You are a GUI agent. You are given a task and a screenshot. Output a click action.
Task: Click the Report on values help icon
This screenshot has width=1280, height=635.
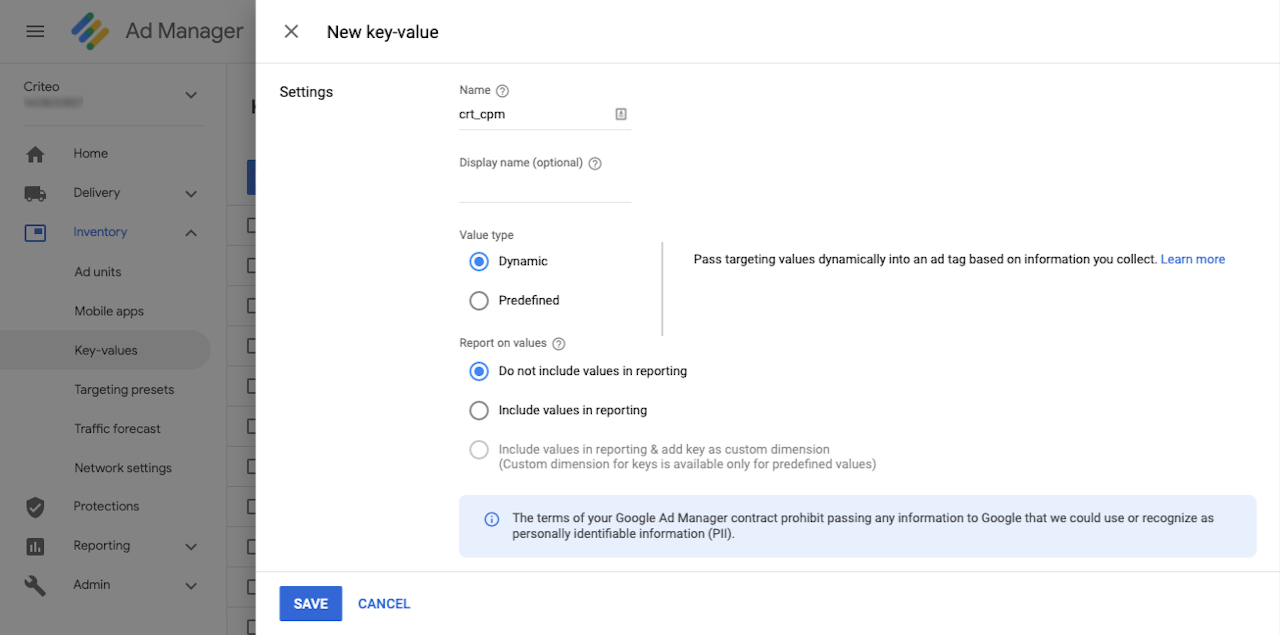click(559, 344)
